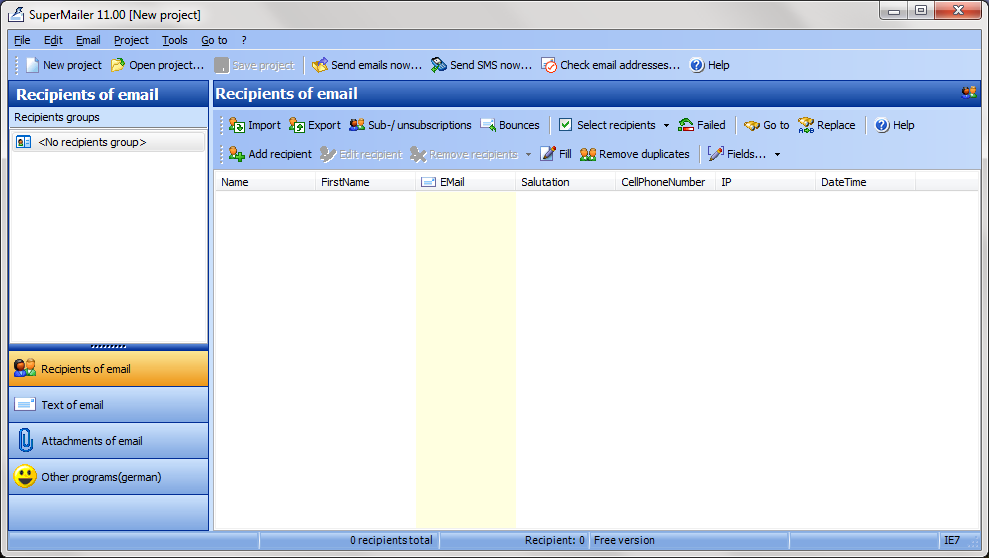The height and width of the screenshot is (558, 989).
Task: Open Help in recipients toolbar
Action: click(x=894, y=125)
